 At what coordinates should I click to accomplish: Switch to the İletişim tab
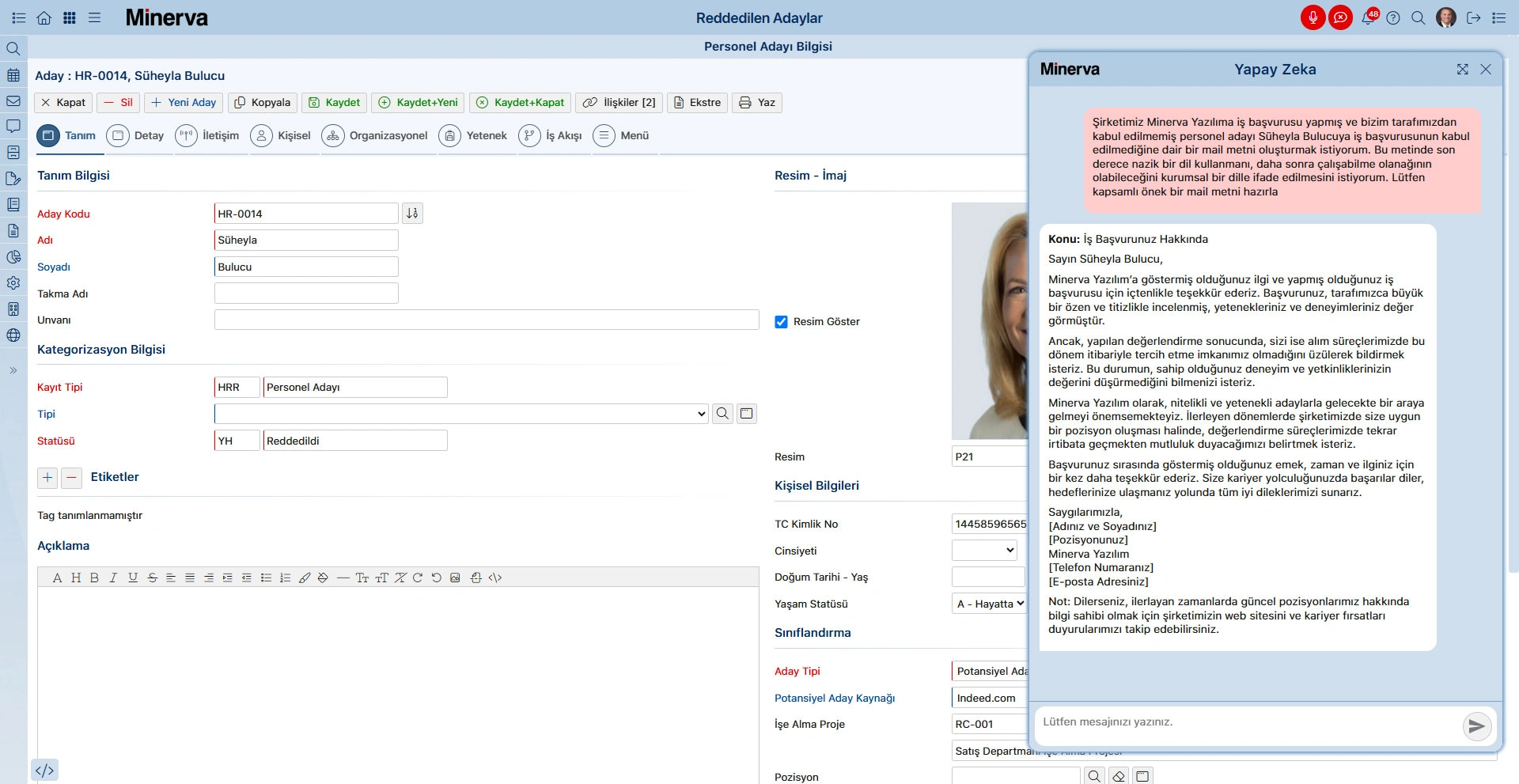pyautogui.click(x=207, y=136)
